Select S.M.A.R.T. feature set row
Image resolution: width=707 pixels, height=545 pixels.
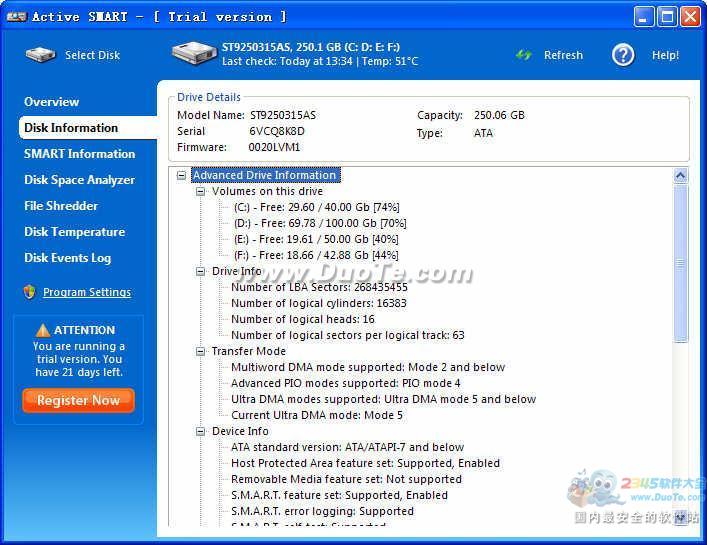point(340,495)
